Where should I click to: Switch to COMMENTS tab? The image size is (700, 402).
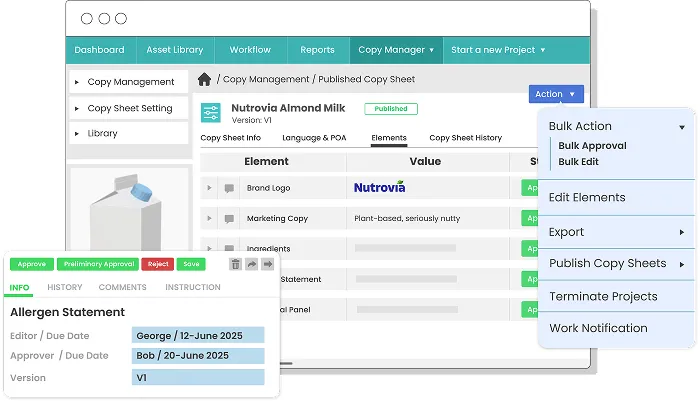(x=122, y=287)
